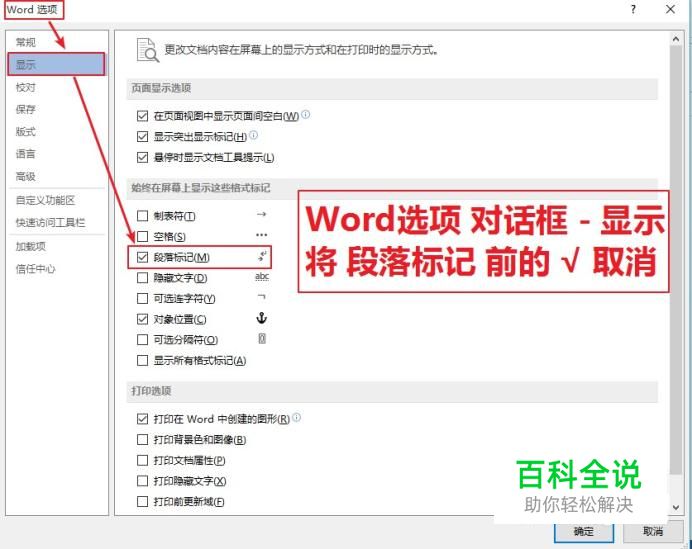Close the Word 选项 dialog

coord(670,9)
